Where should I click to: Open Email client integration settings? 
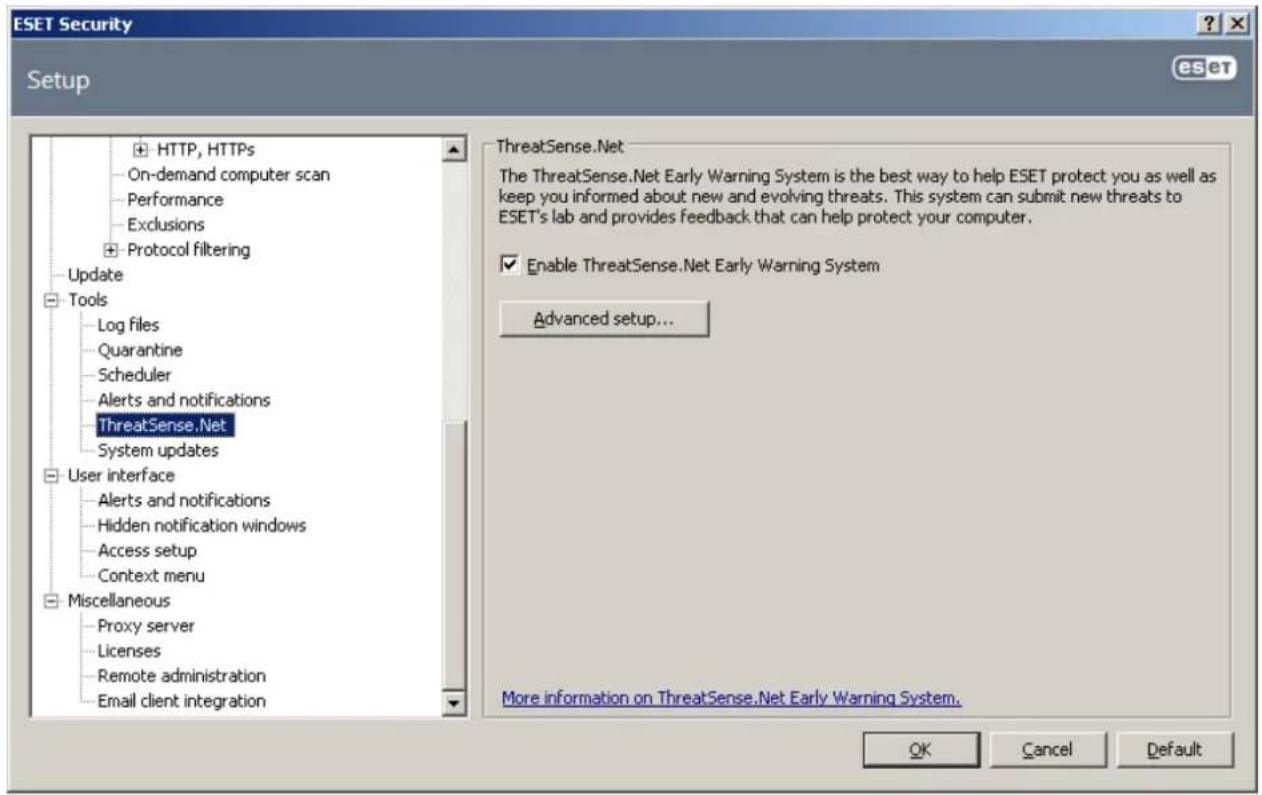click(182, 701)
